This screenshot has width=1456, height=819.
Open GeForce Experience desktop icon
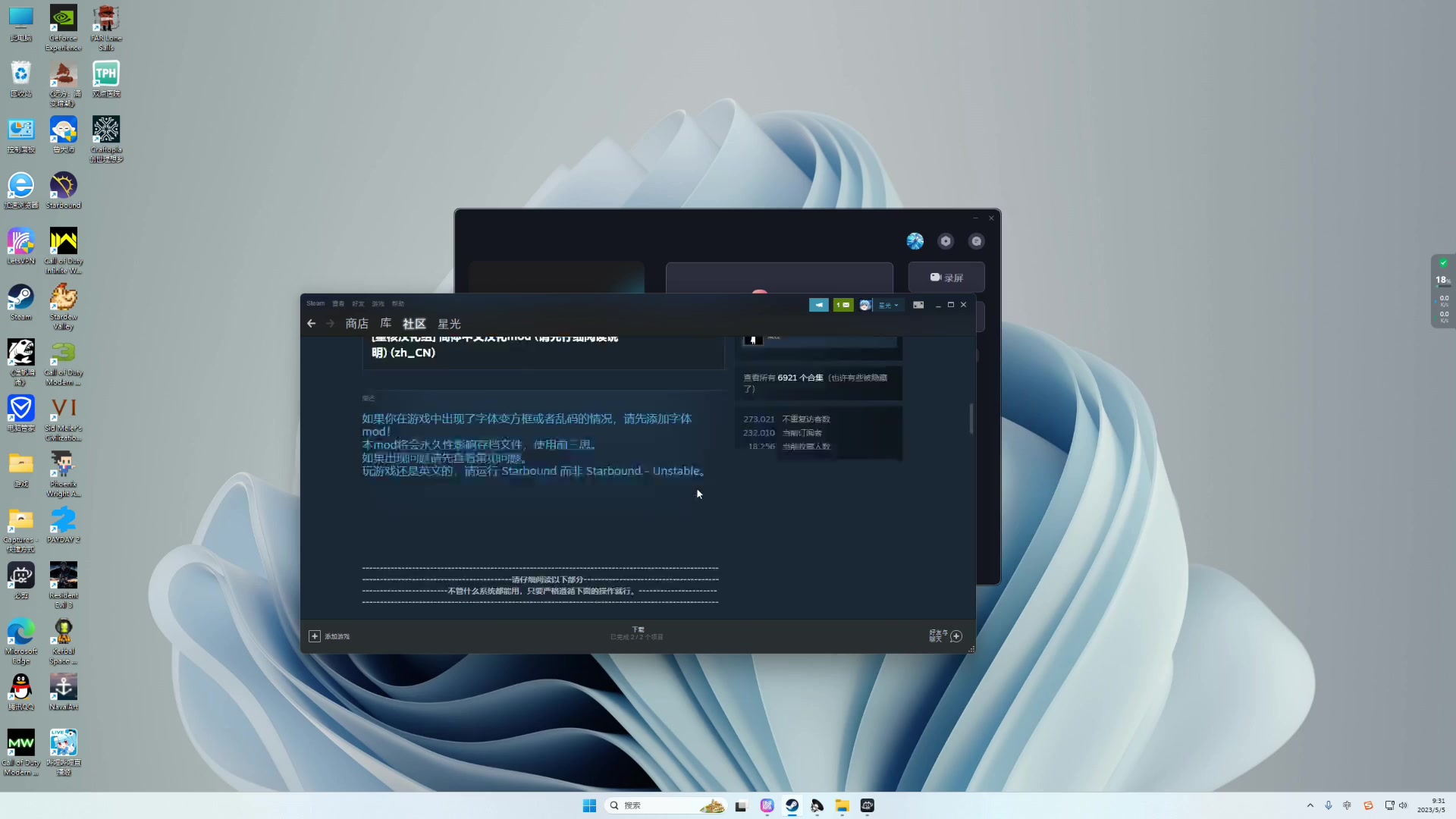(63, 28)
